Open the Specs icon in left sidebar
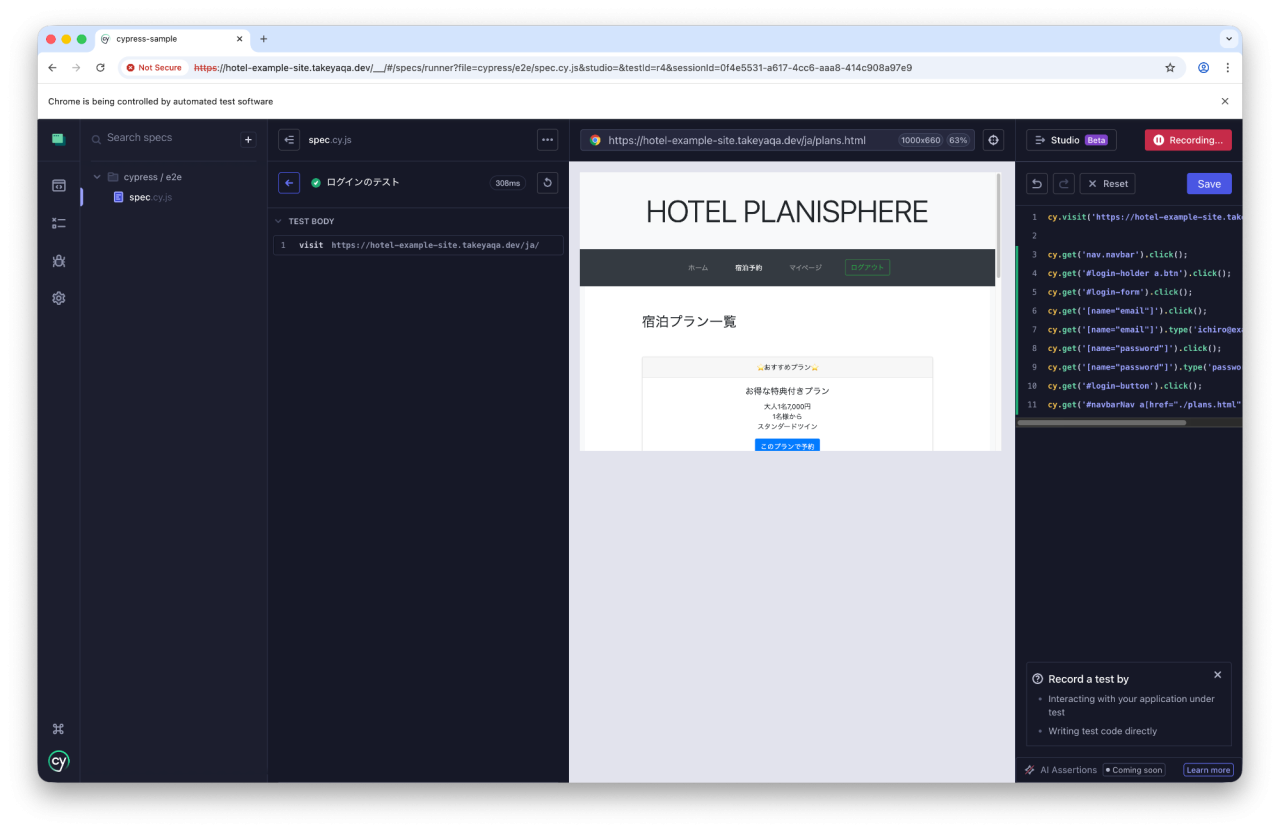Screen dimensions: 1280x832 coord(59,186)
